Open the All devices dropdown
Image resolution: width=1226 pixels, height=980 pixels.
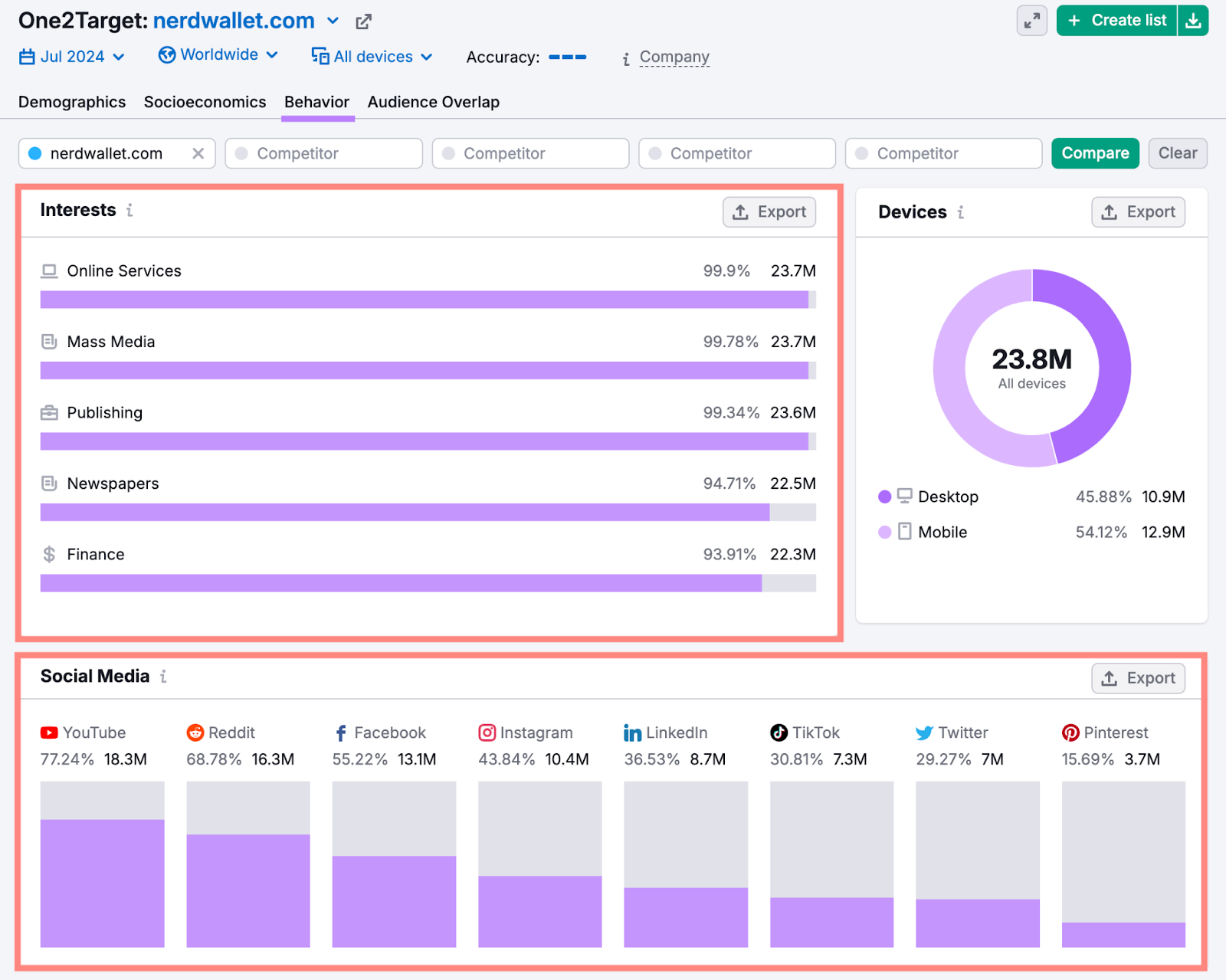[372, 56]
